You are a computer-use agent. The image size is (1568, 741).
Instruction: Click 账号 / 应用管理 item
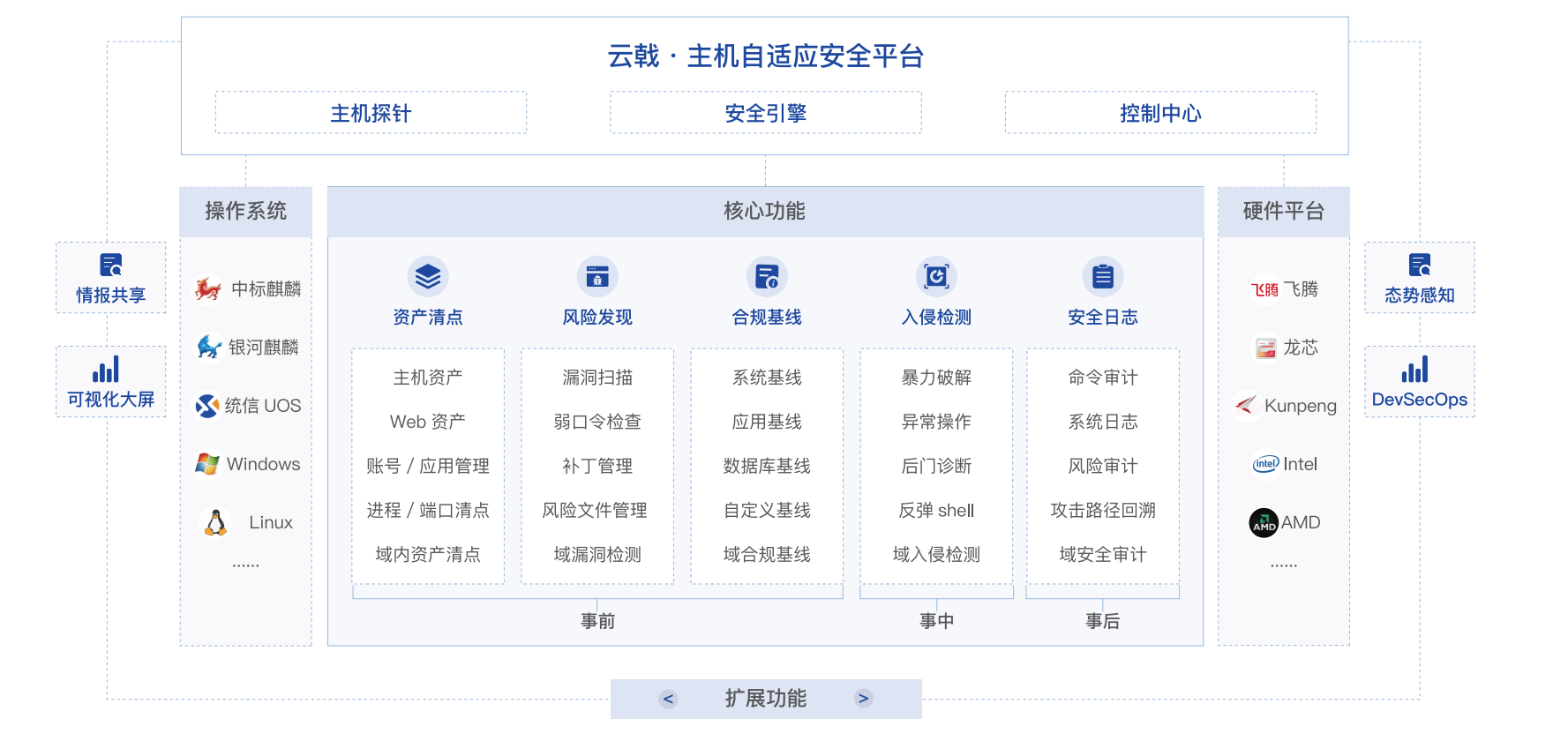pos(428,466)
